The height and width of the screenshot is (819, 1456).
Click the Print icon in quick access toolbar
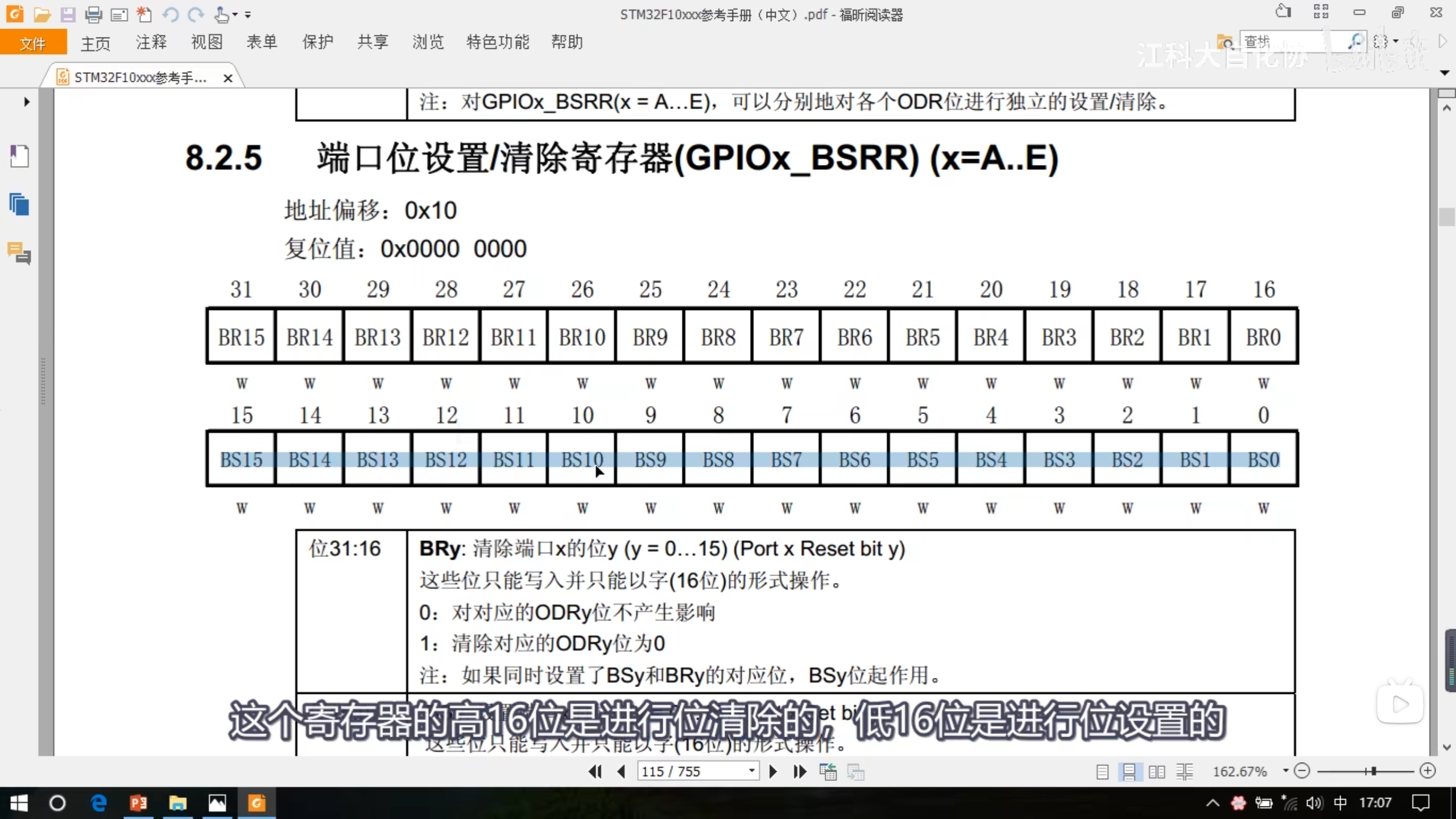(x=93, y=14)
